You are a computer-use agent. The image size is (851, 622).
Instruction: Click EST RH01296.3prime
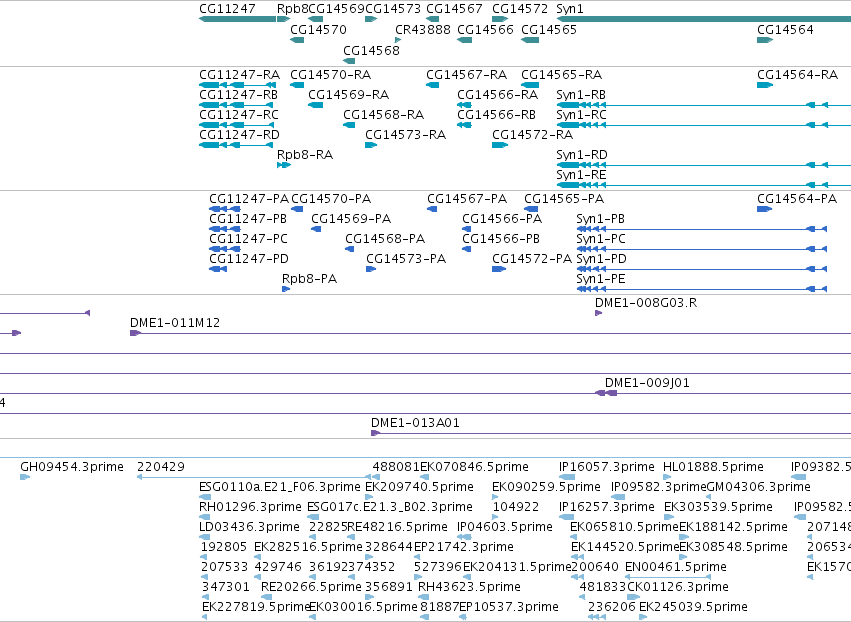[x=250, y=507]
